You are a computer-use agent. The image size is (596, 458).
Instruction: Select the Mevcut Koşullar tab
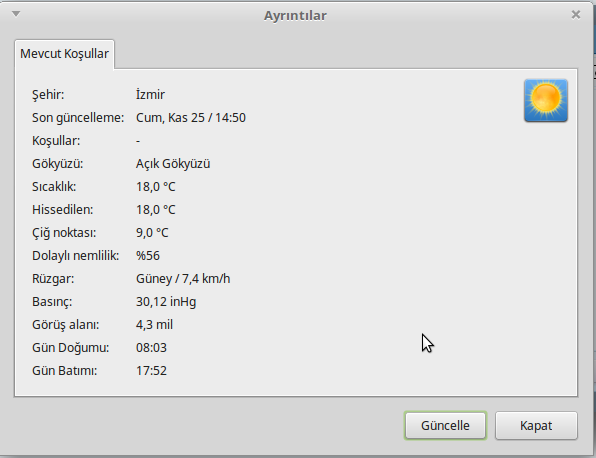pyautogui.click(x=64, y=54)
